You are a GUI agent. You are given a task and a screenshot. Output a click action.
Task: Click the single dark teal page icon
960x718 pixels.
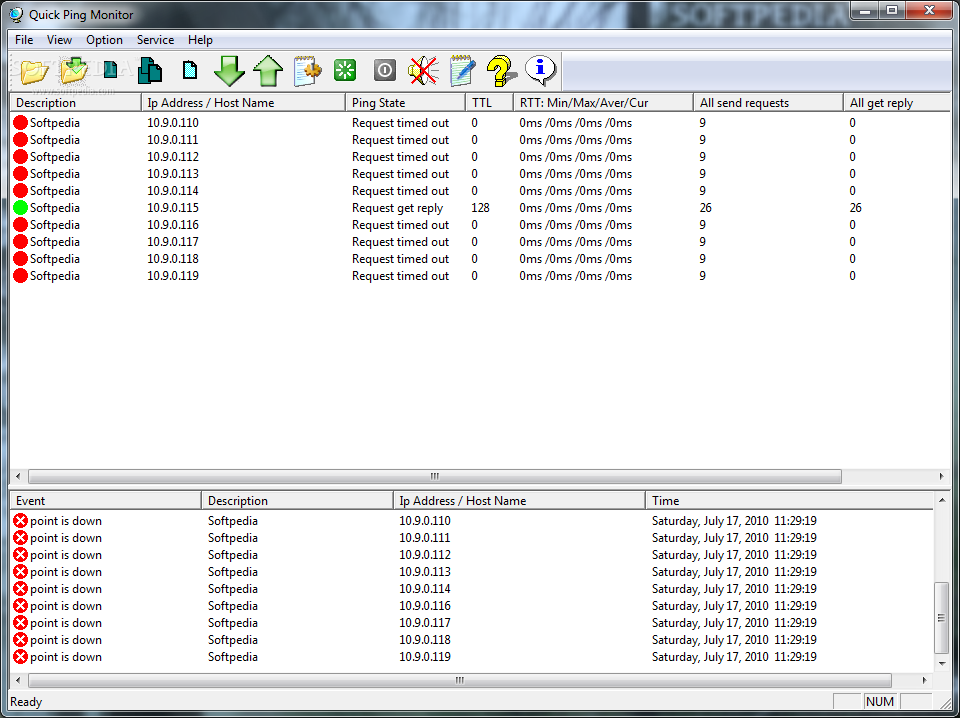pos(111,70)
